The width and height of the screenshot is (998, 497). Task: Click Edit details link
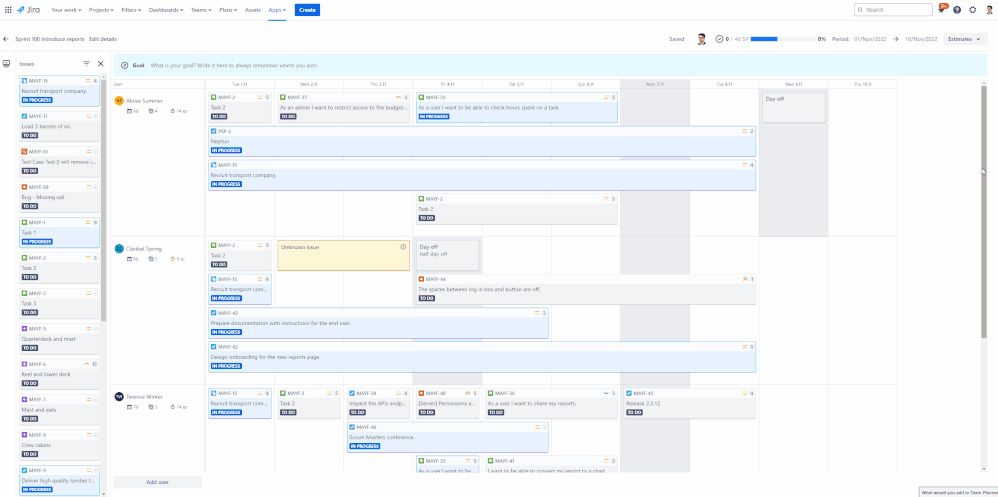pos(102,39)
